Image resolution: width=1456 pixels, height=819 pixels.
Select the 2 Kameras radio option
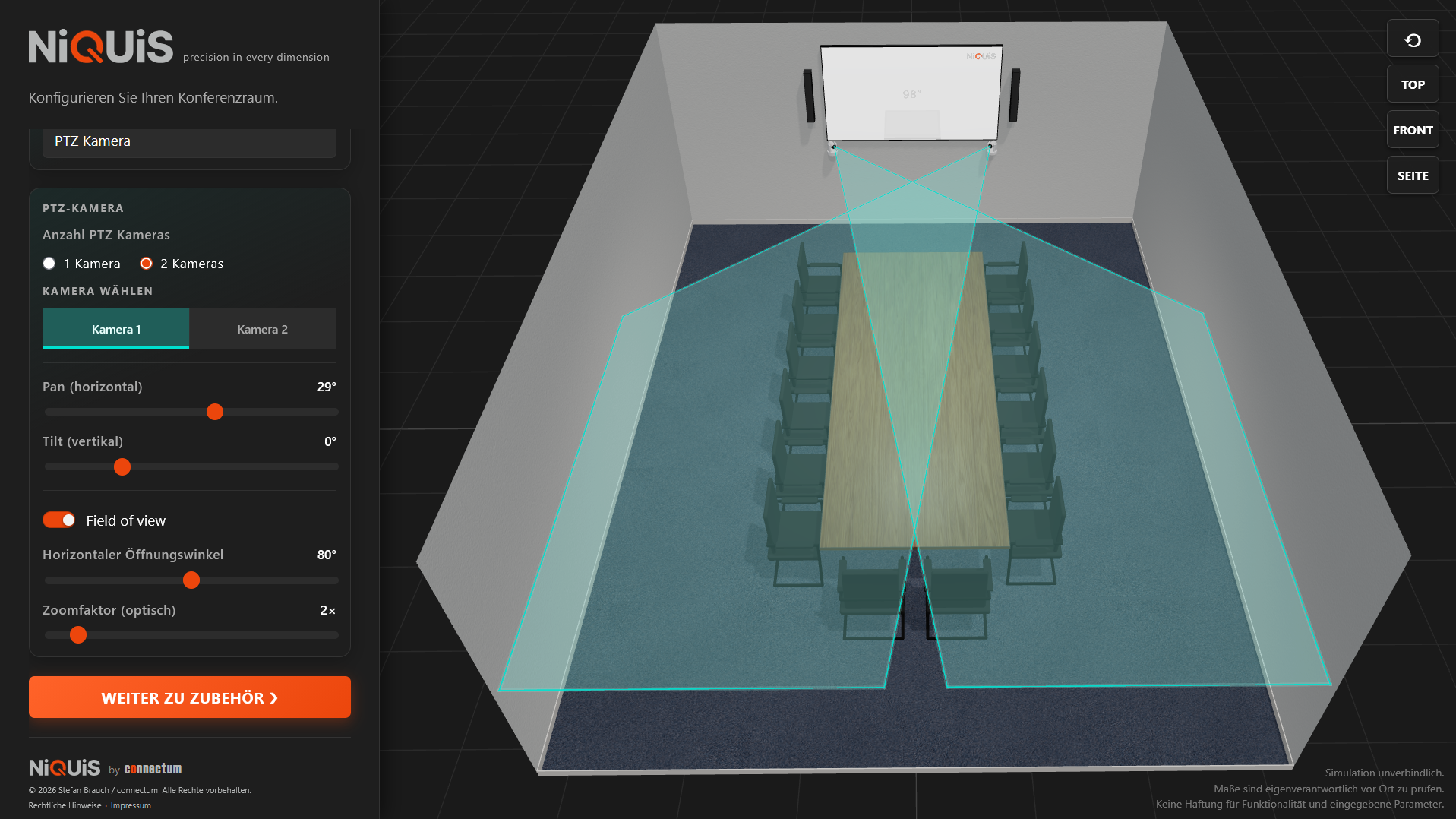147,264
